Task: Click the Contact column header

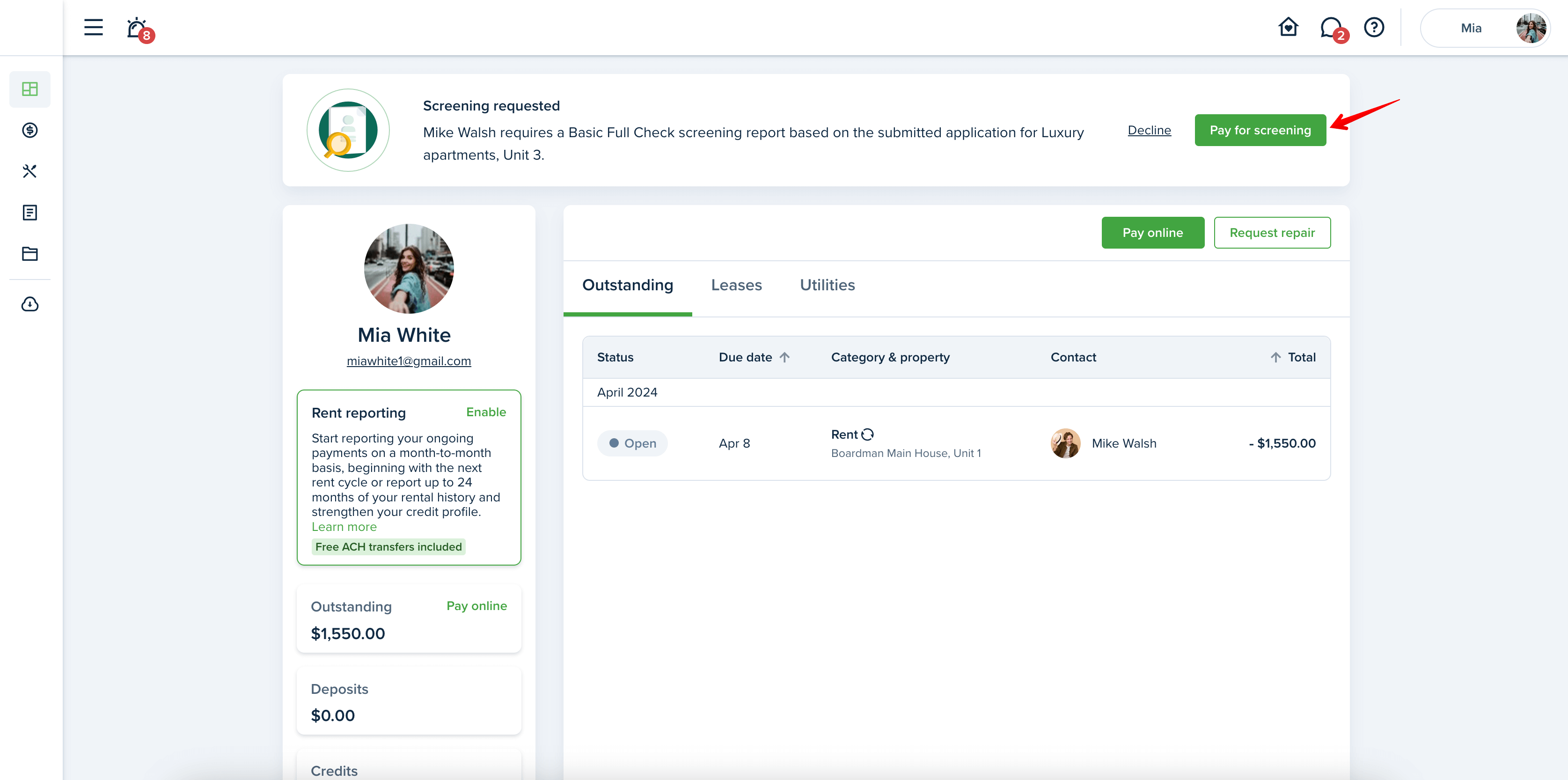Action: coord(1073,357)
